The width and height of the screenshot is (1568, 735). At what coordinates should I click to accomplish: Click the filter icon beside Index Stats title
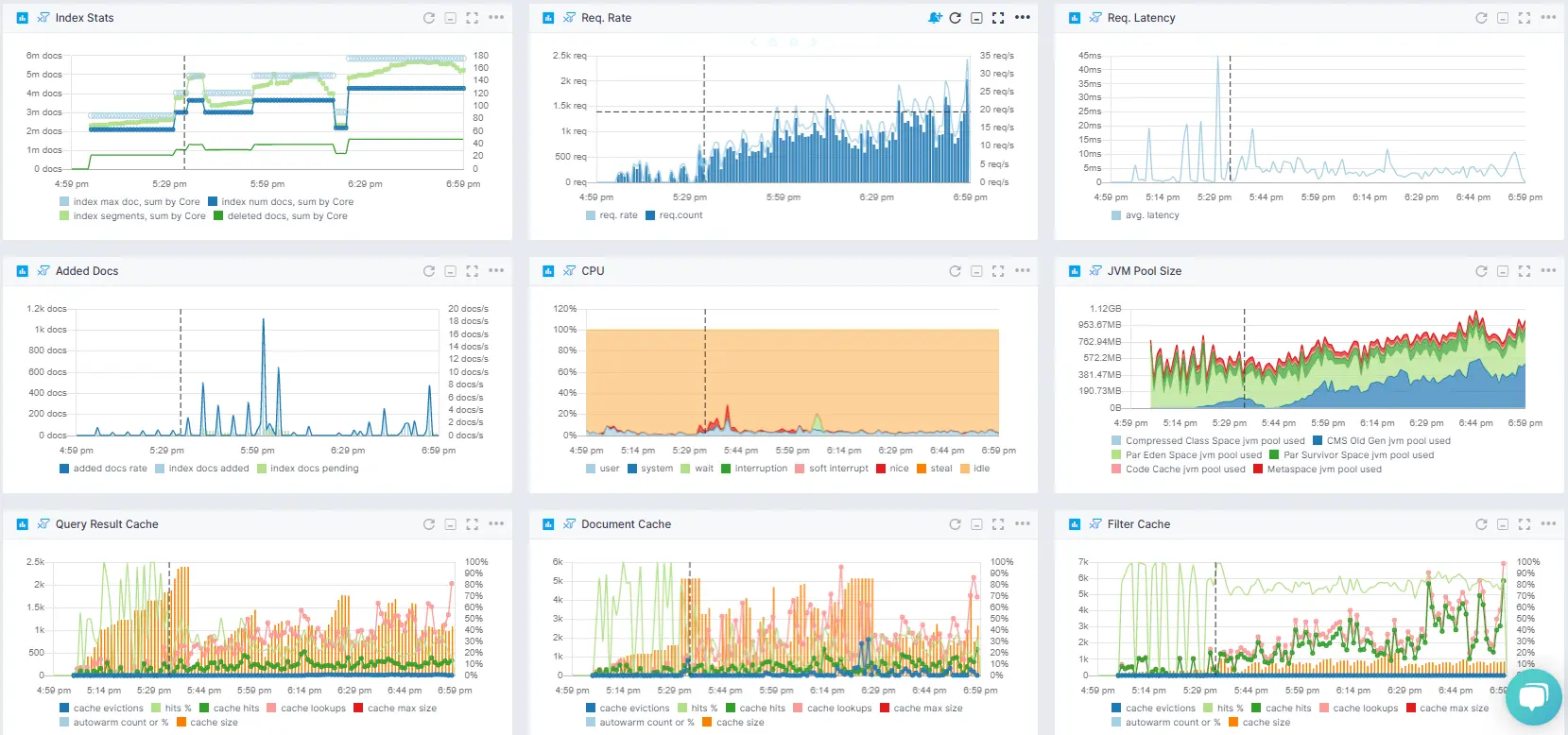[43, 18]
